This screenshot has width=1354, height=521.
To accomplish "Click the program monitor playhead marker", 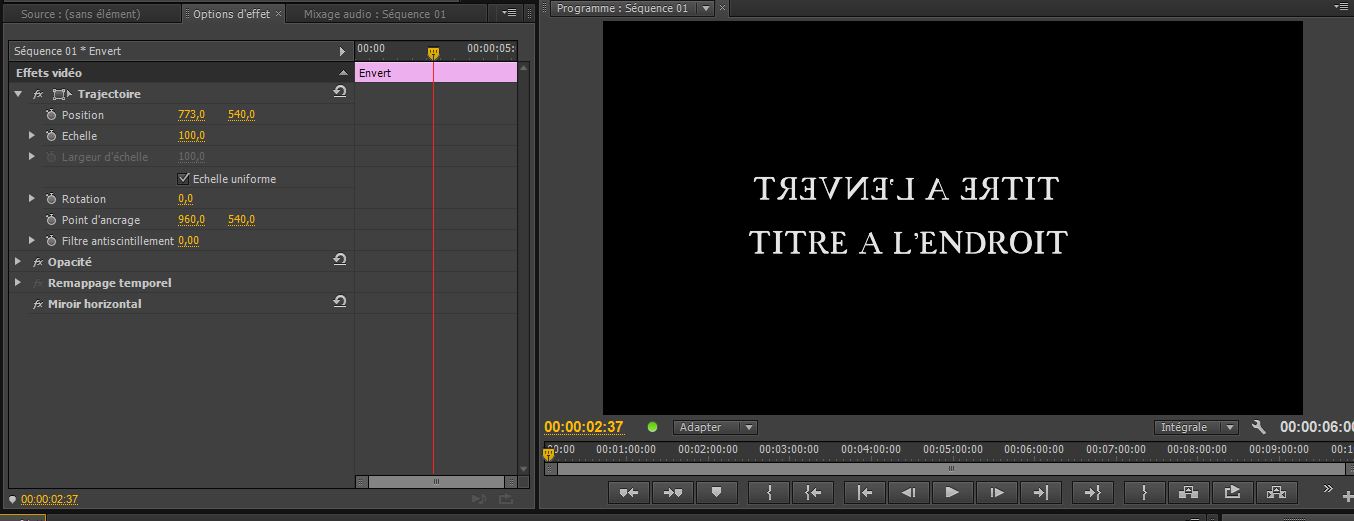I will point(548,455).
